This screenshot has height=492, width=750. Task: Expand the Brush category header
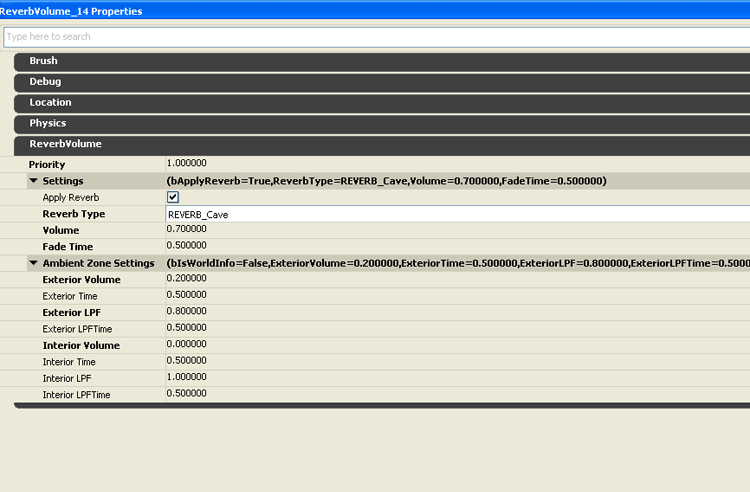pyautogui.click(x=382, y=61)
